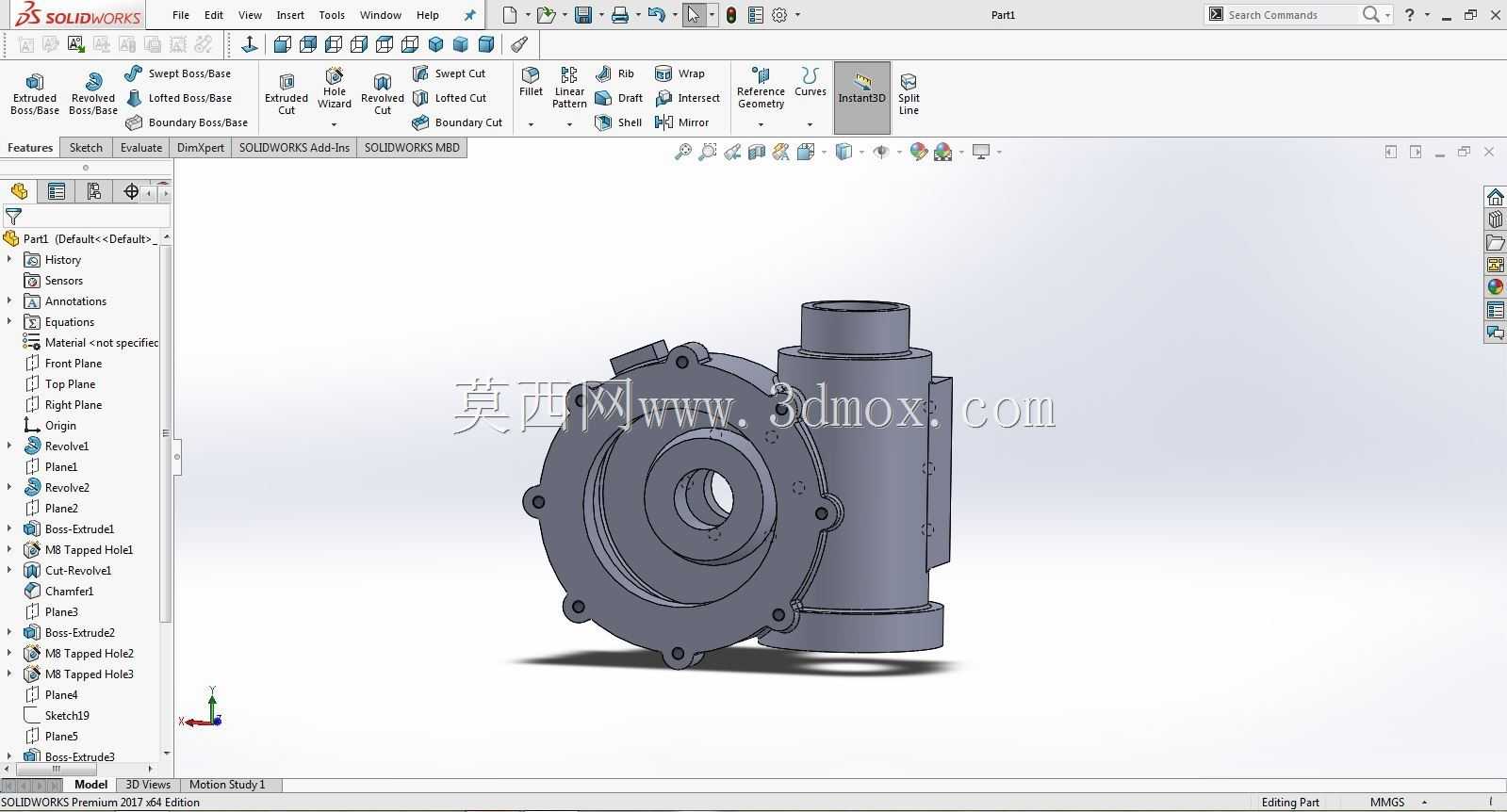Screen dimensions: 1507x812
Task: Select the Extruded Boss/Base tool
Action: point(35,94)
